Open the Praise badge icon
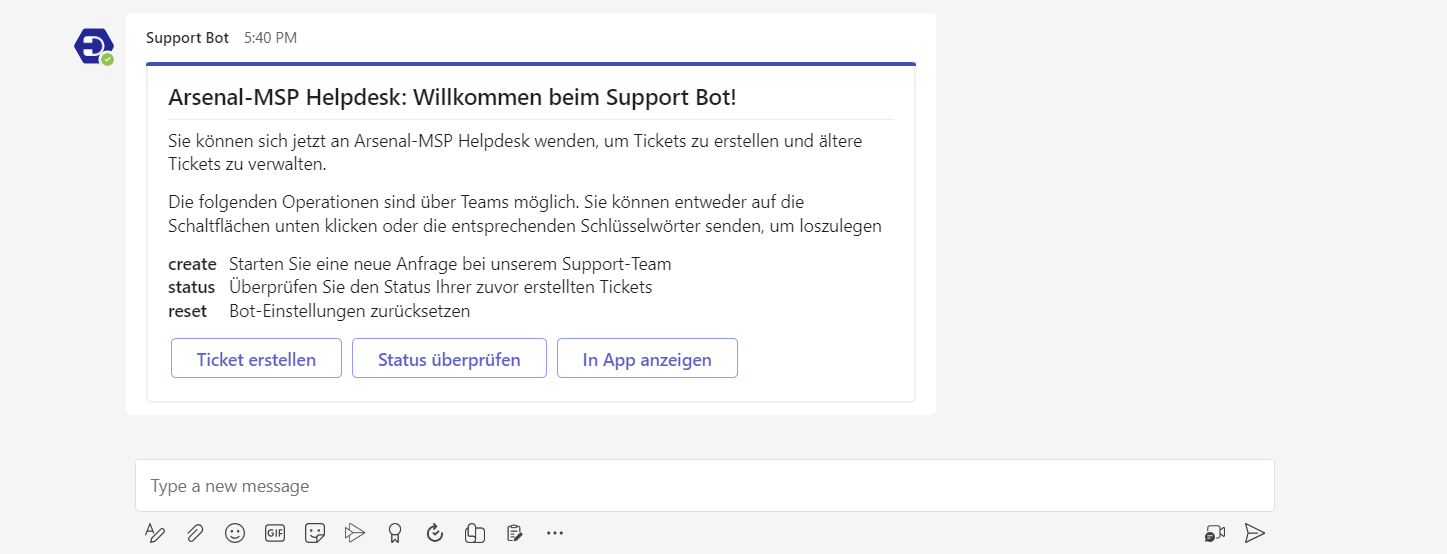This screenshot has width=1447, height=554. (x=395, y=533)
